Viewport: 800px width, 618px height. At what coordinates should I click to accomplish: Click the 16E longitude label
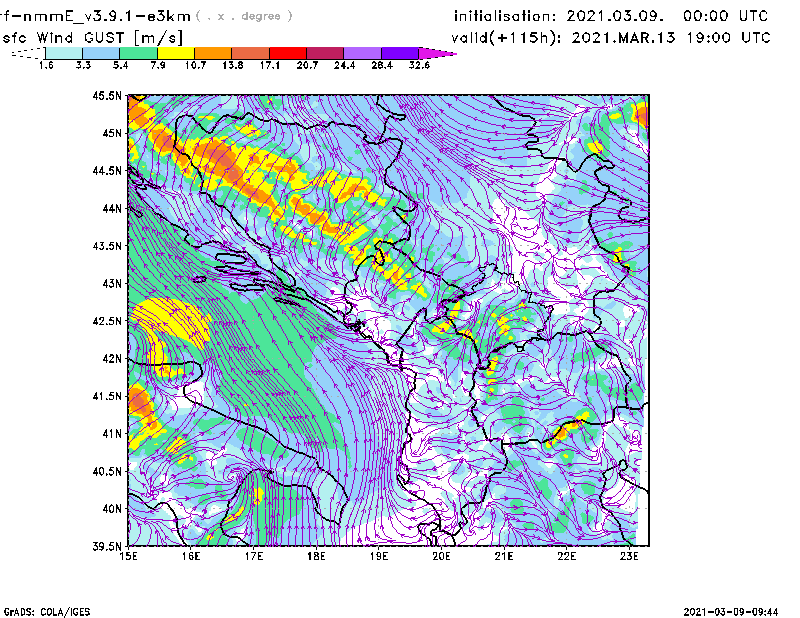[191, 556]
